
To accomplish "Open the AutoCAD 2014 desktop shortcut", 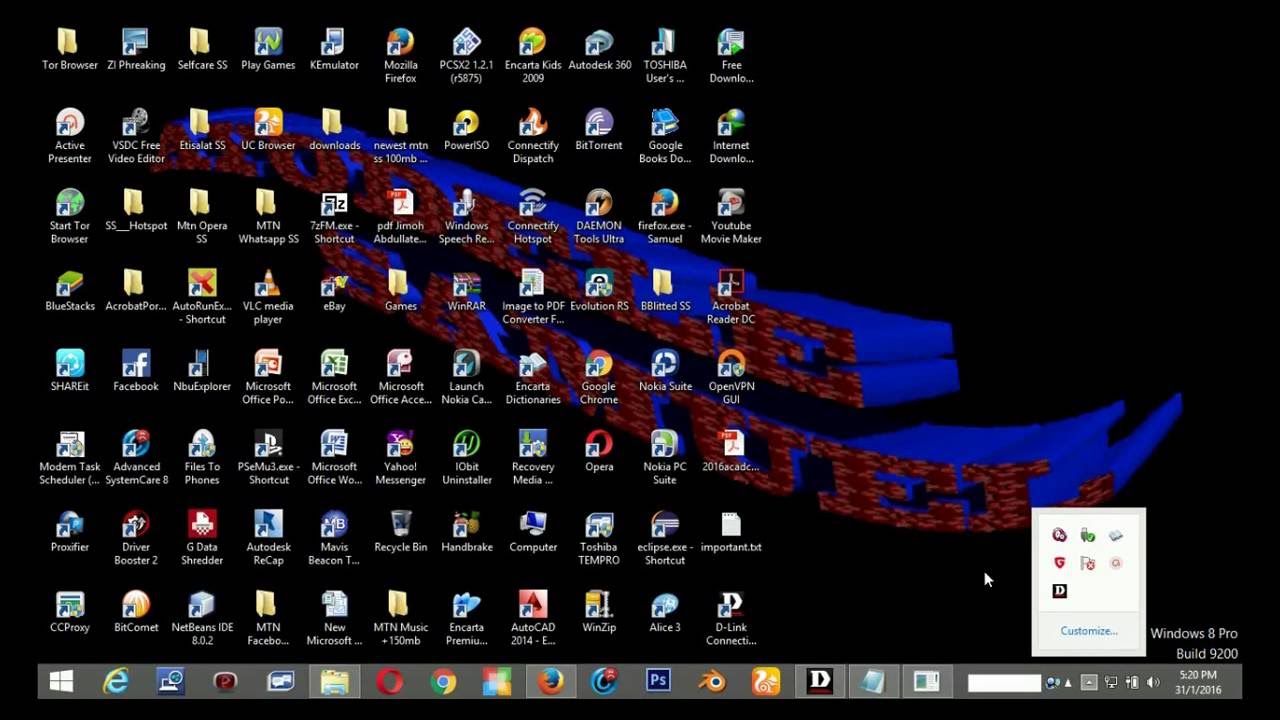I will (x=533, y=619).
